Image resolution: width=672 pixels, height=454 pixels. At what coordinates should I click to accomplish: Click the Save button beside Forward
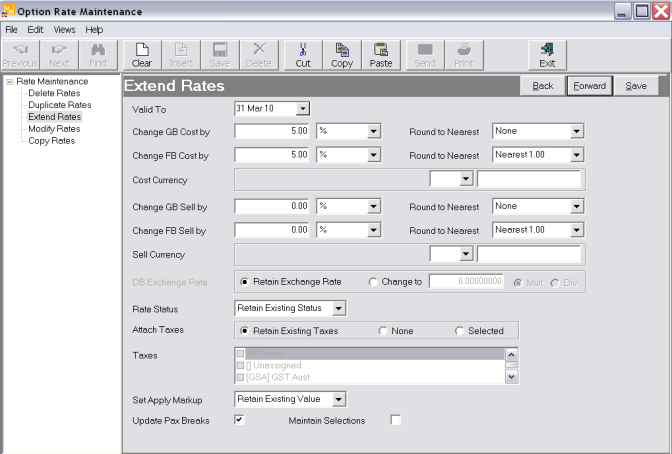click(x=636, y=86)
